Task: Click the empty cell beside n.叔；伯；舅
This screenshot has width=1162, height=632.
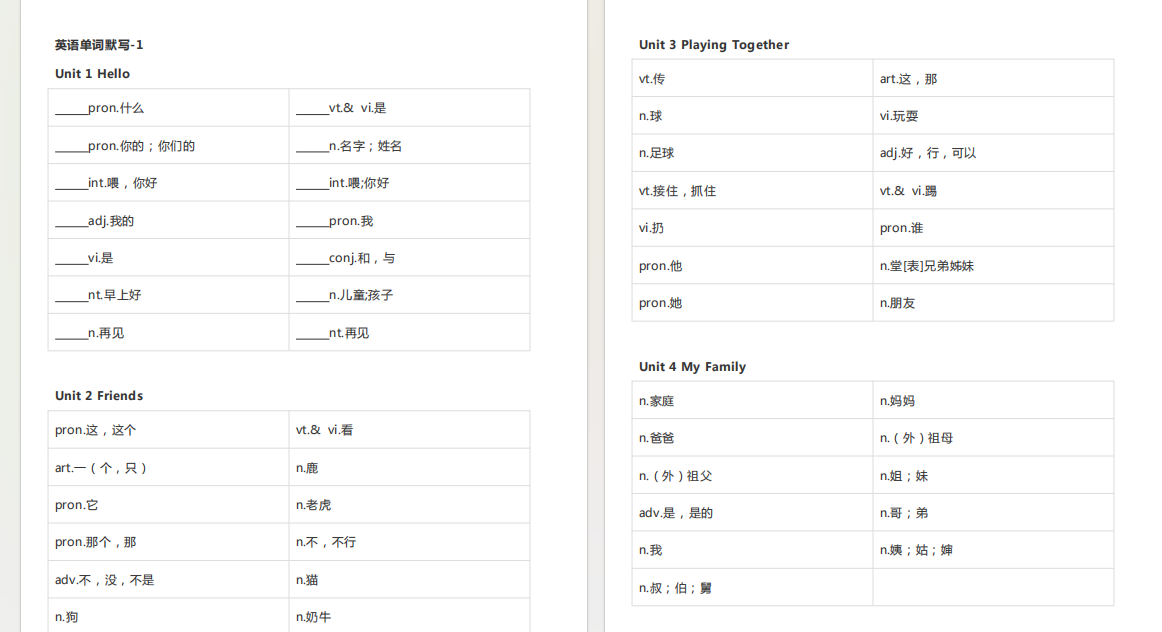Action: [x=993, y=588]
